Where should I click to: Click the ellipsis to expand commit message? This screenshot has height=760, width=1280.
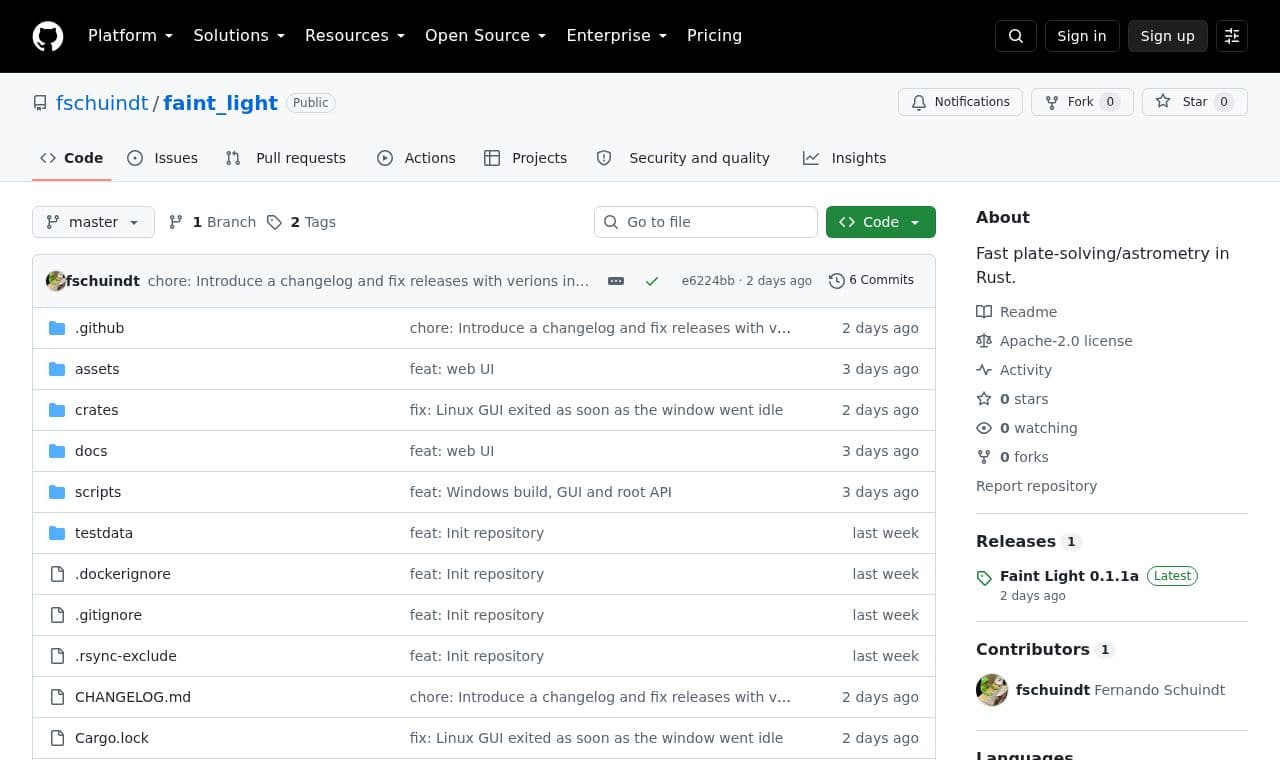[x=616, y=281]
